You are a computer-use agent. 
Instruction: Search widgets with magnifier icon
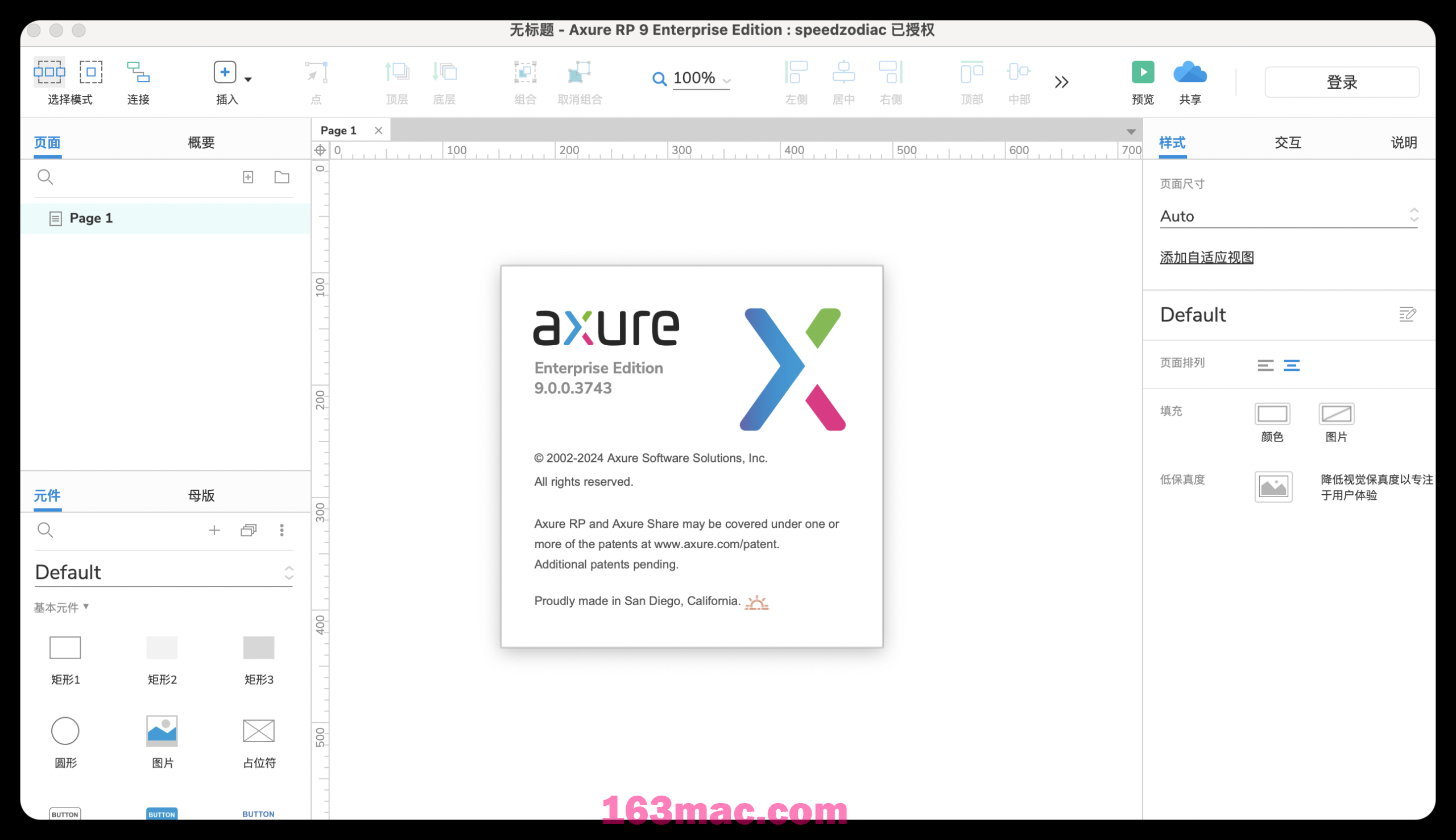(45, 530)
